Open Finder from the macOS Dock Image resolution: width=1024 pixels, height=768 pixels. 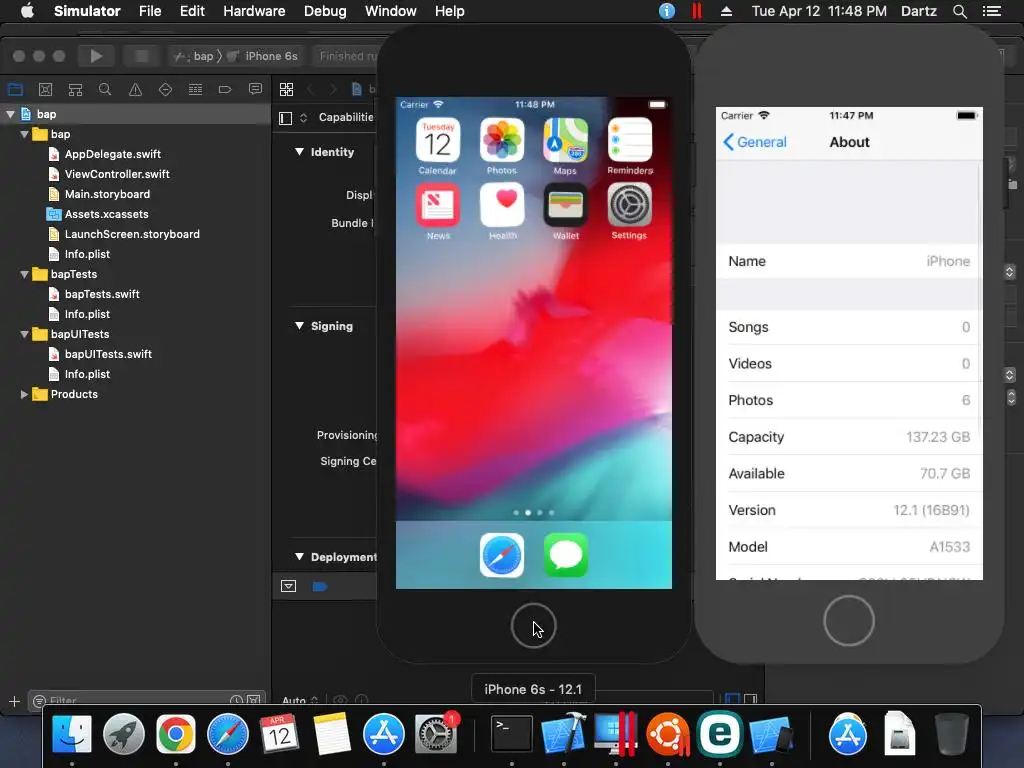coord(72,734)
